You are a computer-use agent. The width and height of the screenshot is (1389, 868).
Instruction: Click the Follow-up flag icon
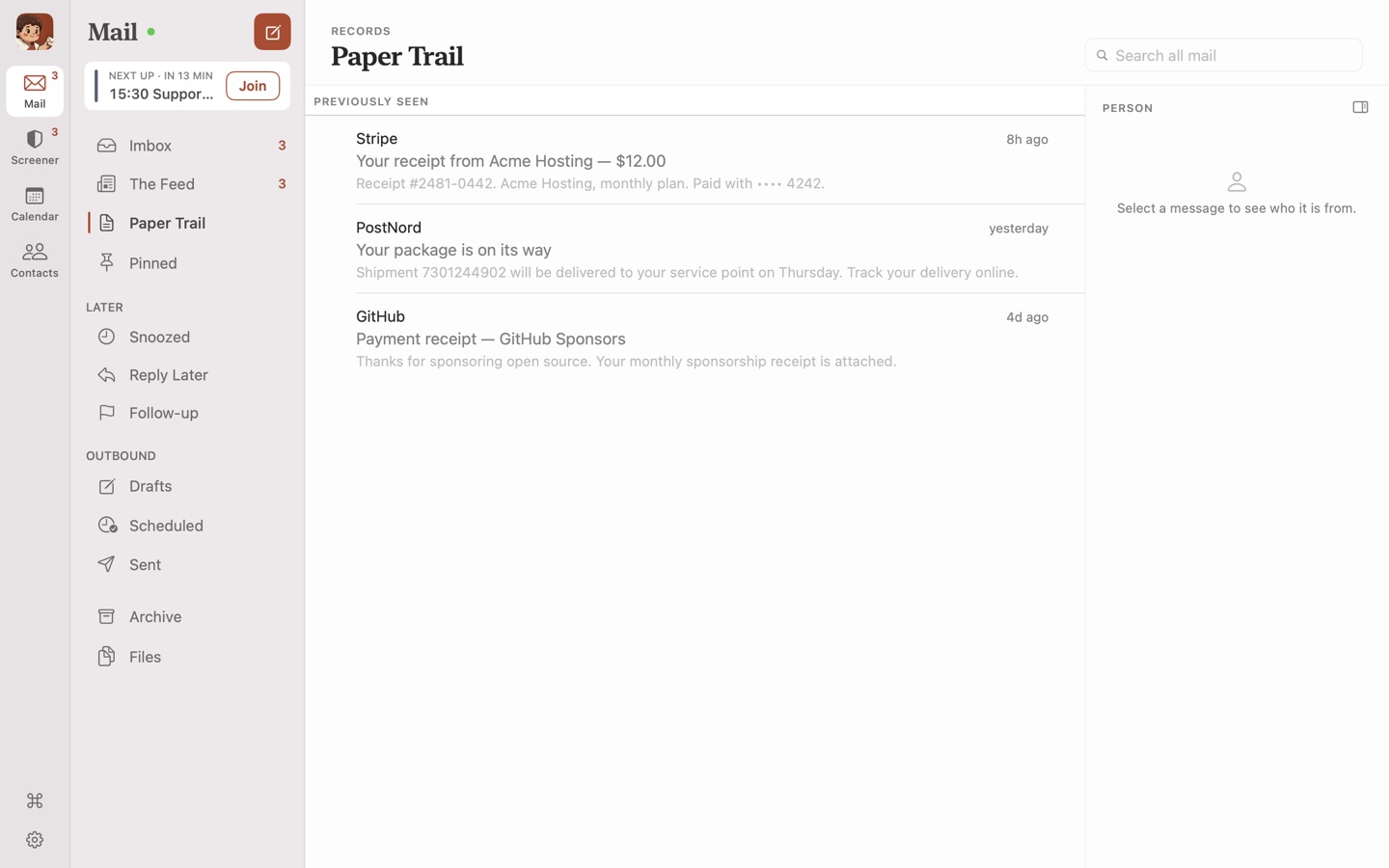tap(107, 413)
